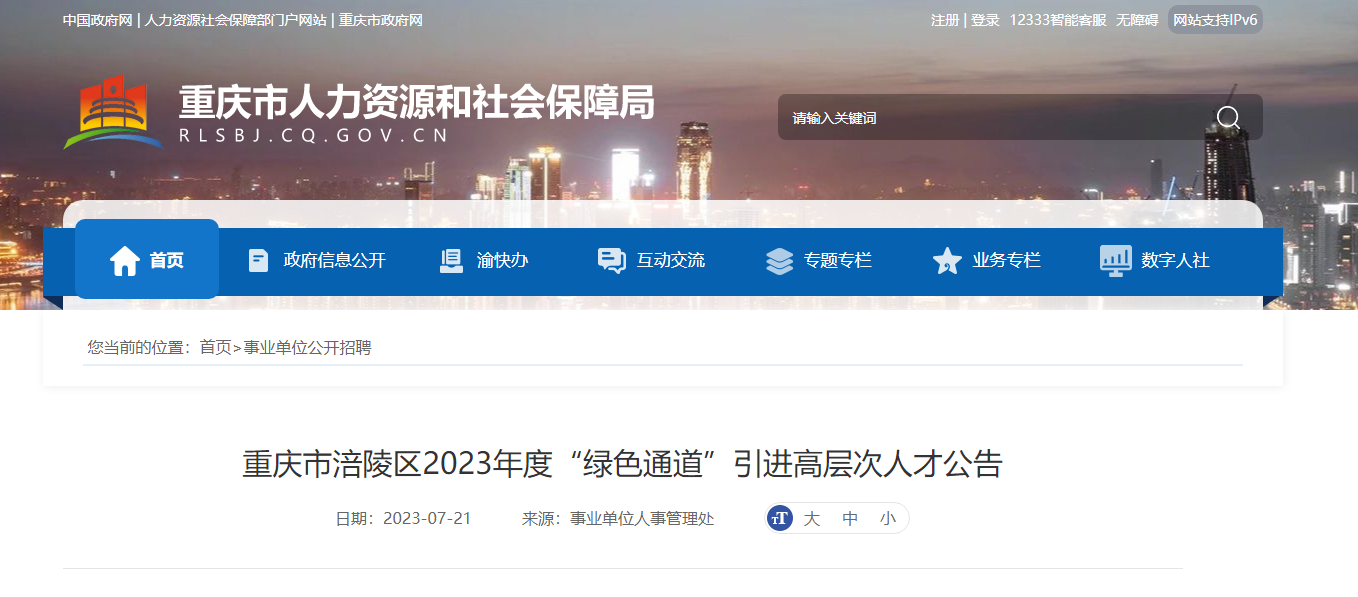Set font size to 中
The height and width of the screenshot is (597, 1358).
point(850,519)
